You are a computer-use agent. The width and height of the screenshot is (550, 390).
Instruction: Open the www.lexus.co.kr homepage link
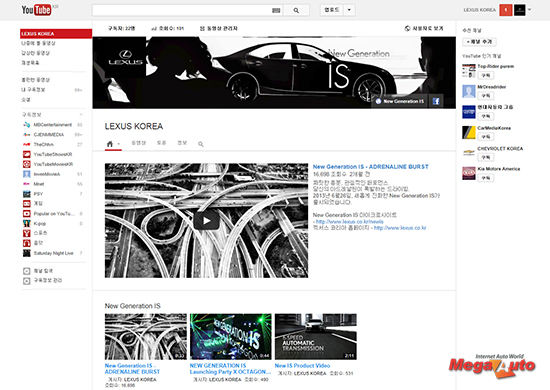tap(400, 228)
